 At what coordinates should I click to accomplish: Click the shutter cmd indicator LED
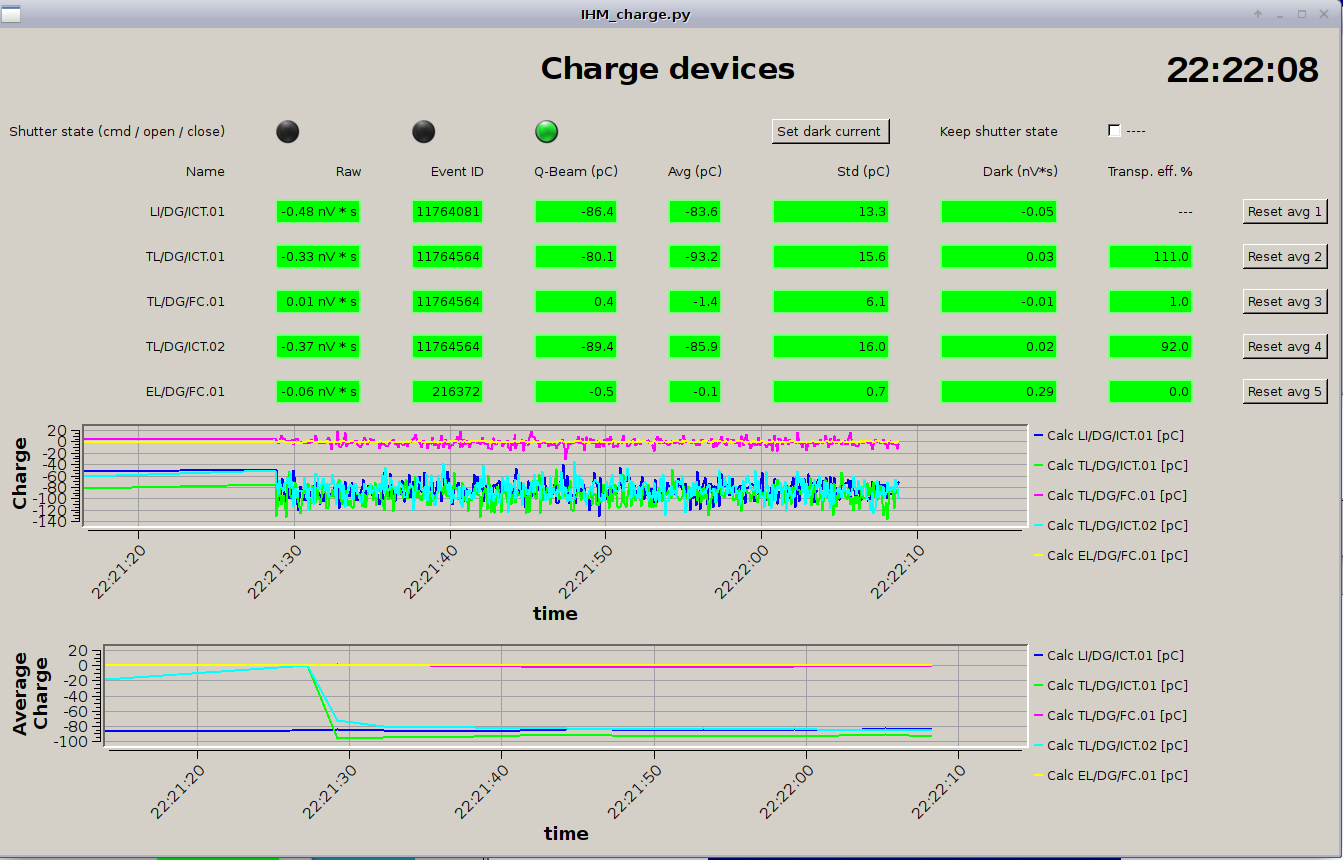287,131
